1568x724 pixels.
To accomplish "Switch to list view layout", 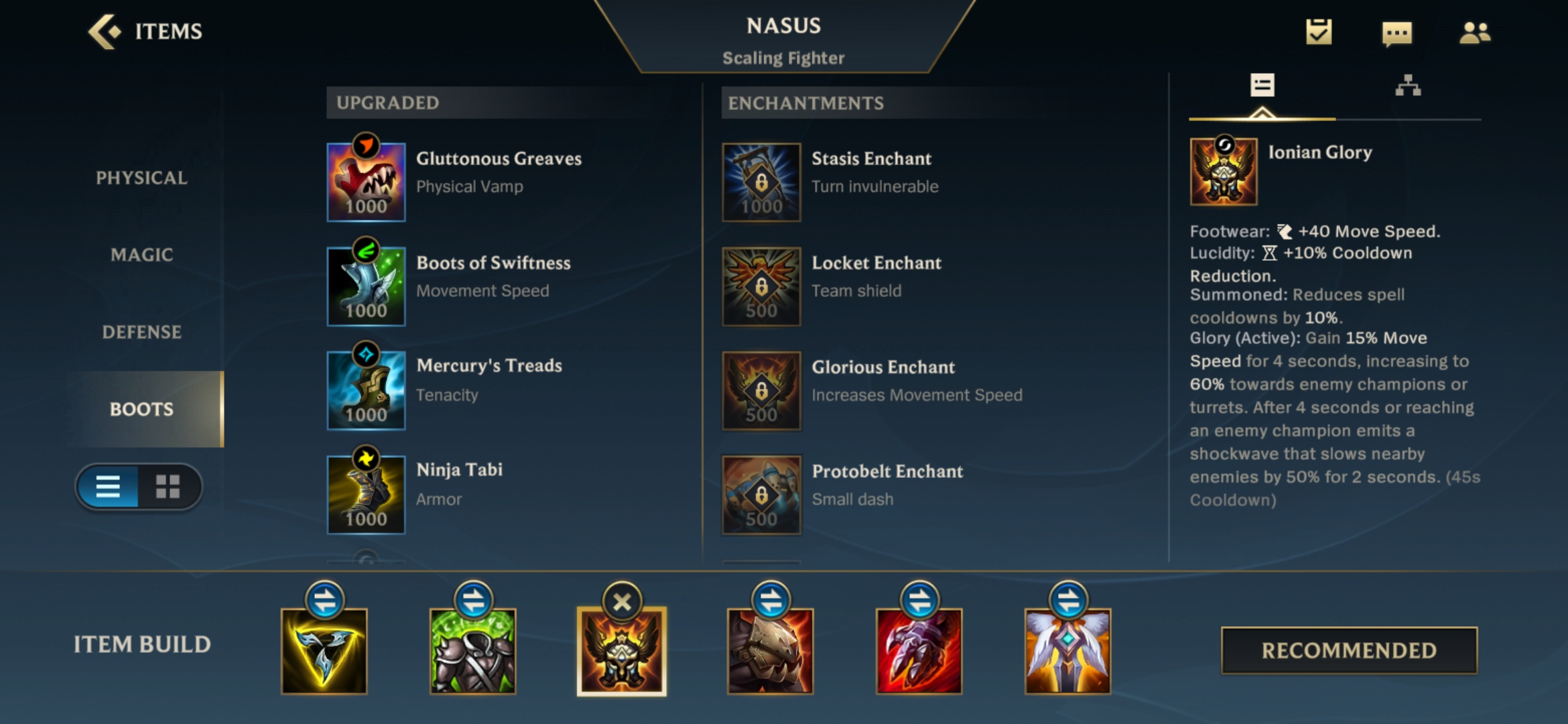I will tap(108, 487).
